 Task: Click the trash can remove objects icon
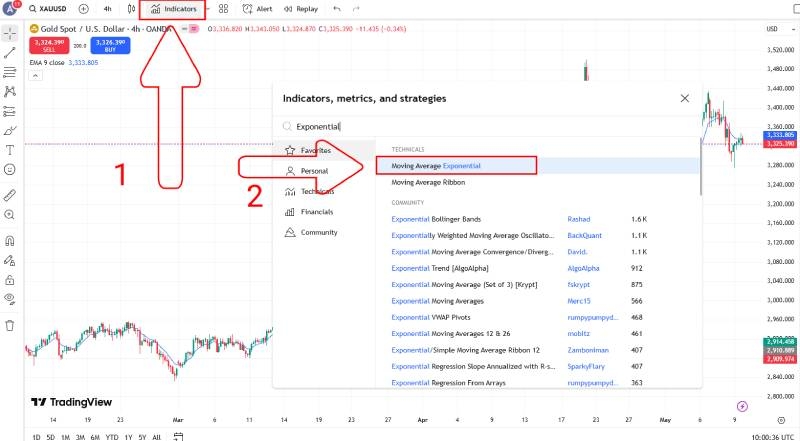click(10, 325)
